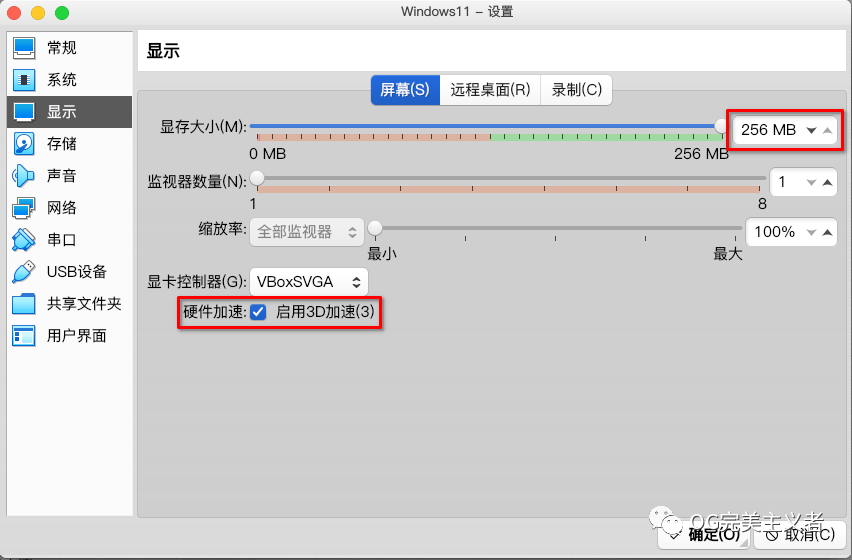Minimize the settings window with yellow button
852x560 pixels.
coord(37,12)
